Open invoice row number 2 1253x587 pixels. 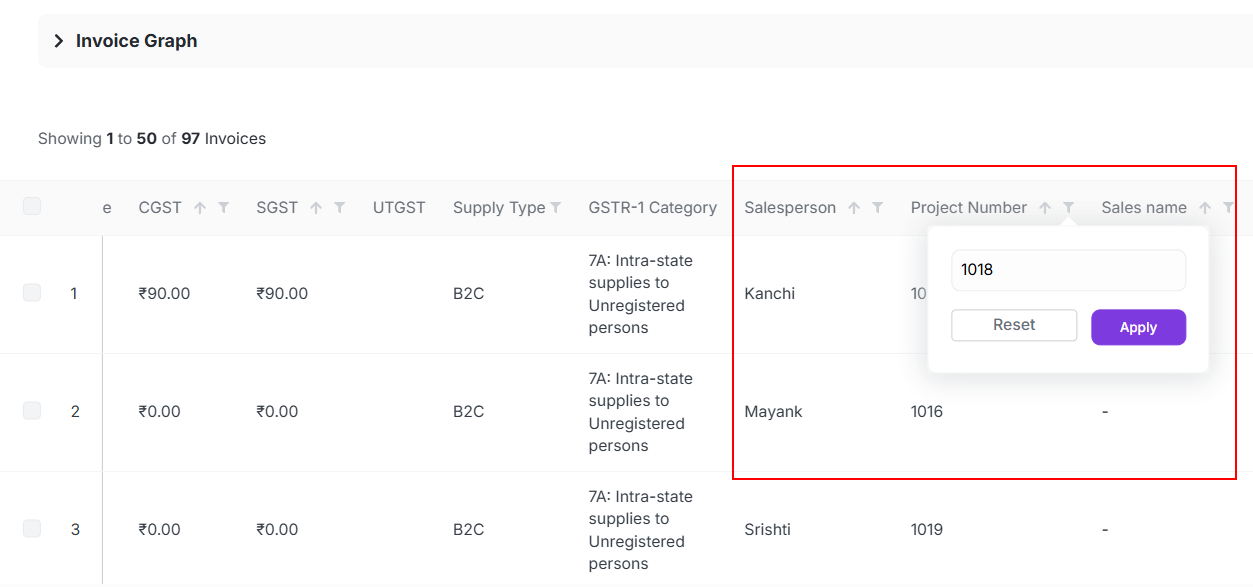point(75,411)
